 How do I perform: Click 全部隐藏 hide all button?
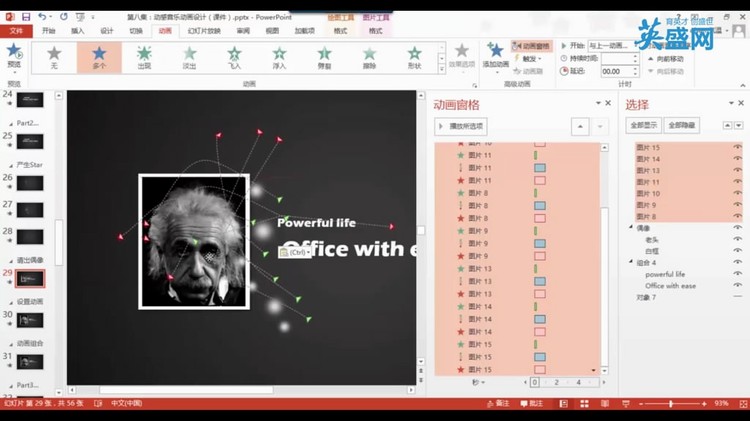point(682,125)
